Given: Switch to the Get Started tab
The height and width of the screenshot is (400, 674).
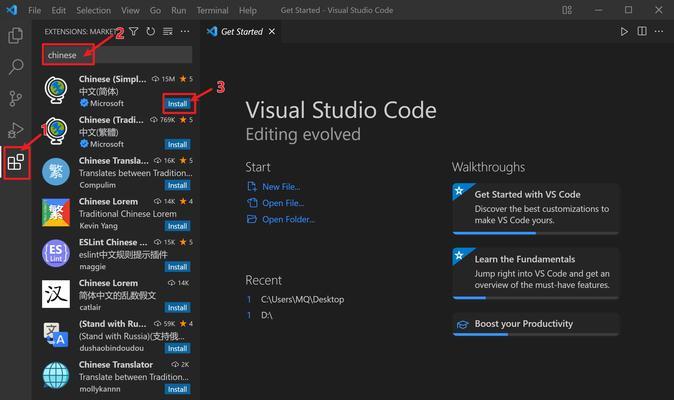Looking at the screenshot, I should point(242,31).
